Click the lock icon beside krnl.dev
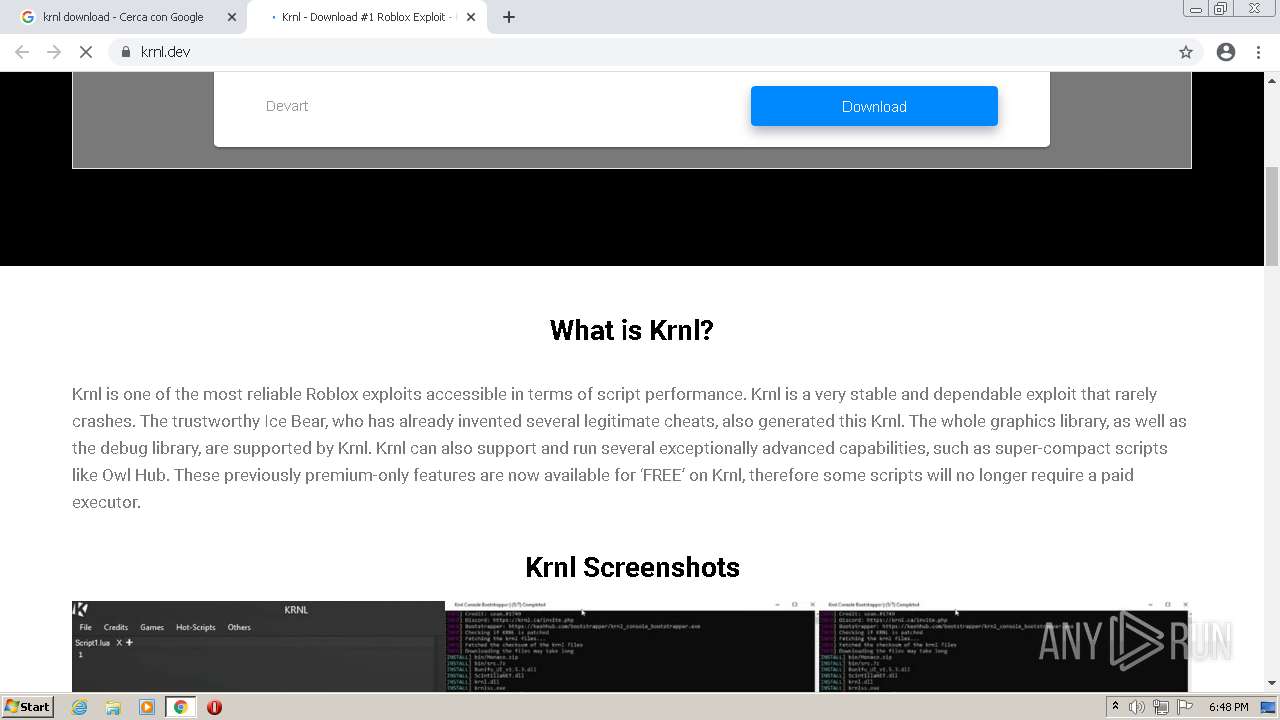This screenshot has height=720, width=1280. click(126, 52)
